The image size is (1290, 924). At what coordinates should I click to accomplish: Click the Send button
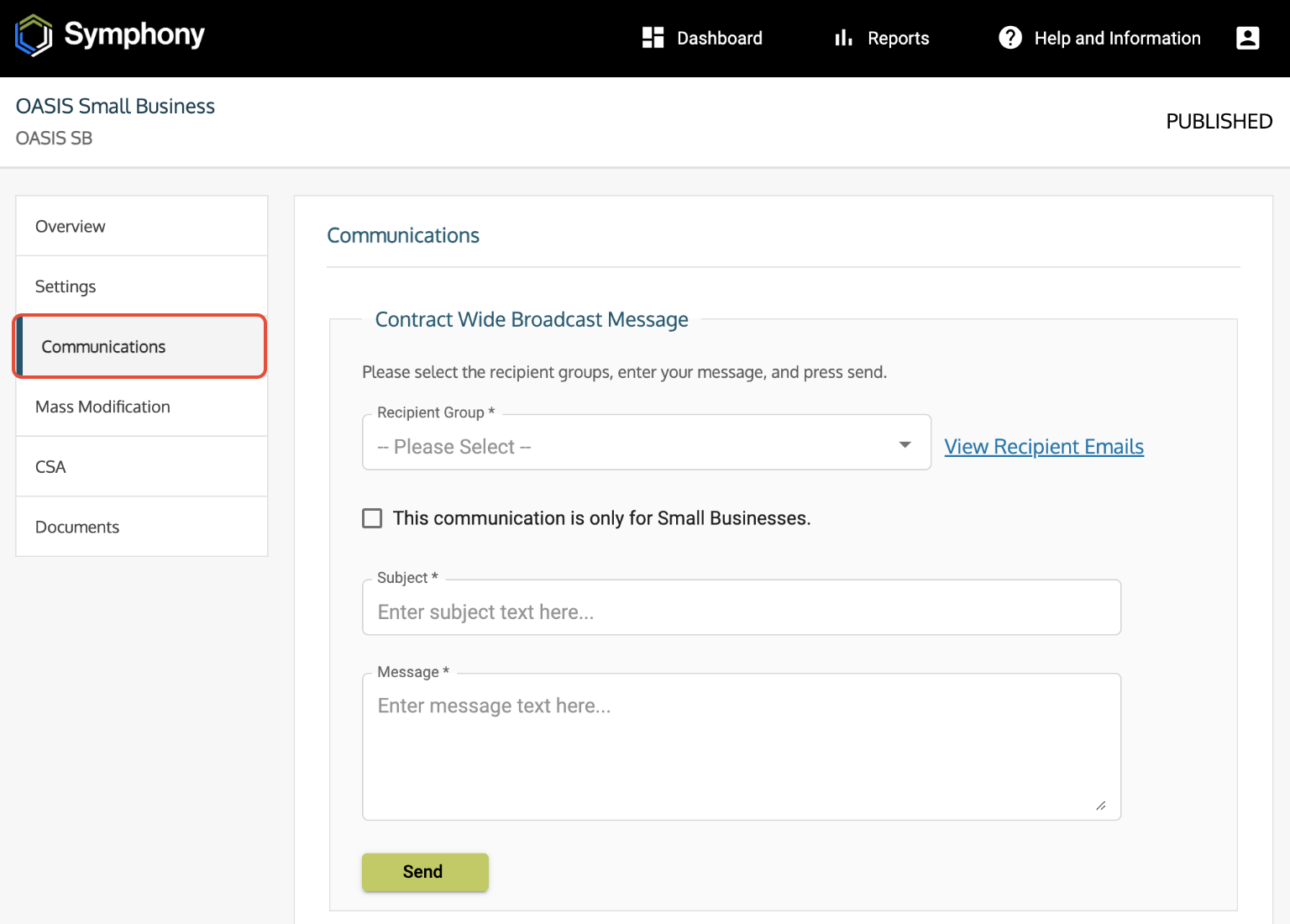425,872
